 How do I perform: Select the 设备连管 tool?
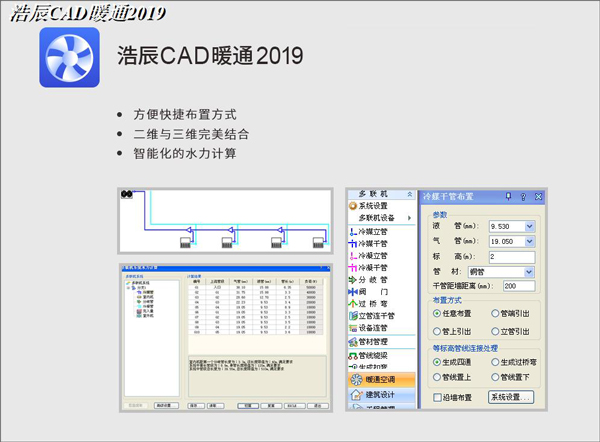pyautogui.click(x=368, y=328)
